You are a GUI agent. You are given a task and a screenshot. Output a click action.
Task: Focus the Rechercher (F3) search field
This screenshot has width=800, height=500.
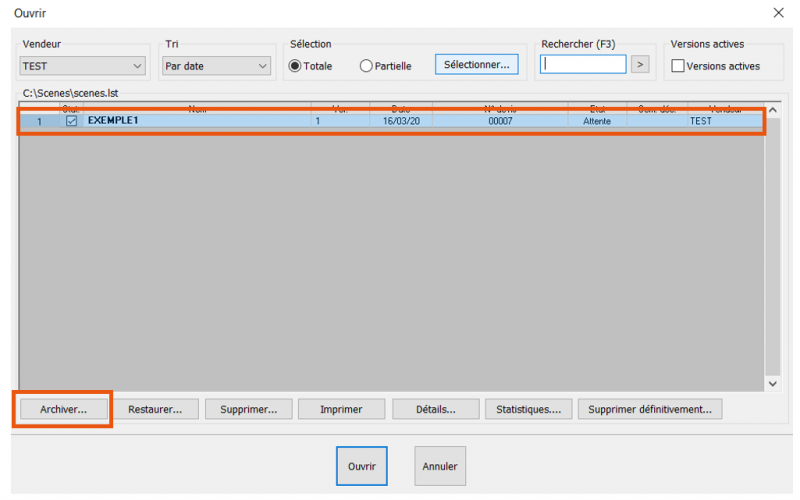pos(583,64)
